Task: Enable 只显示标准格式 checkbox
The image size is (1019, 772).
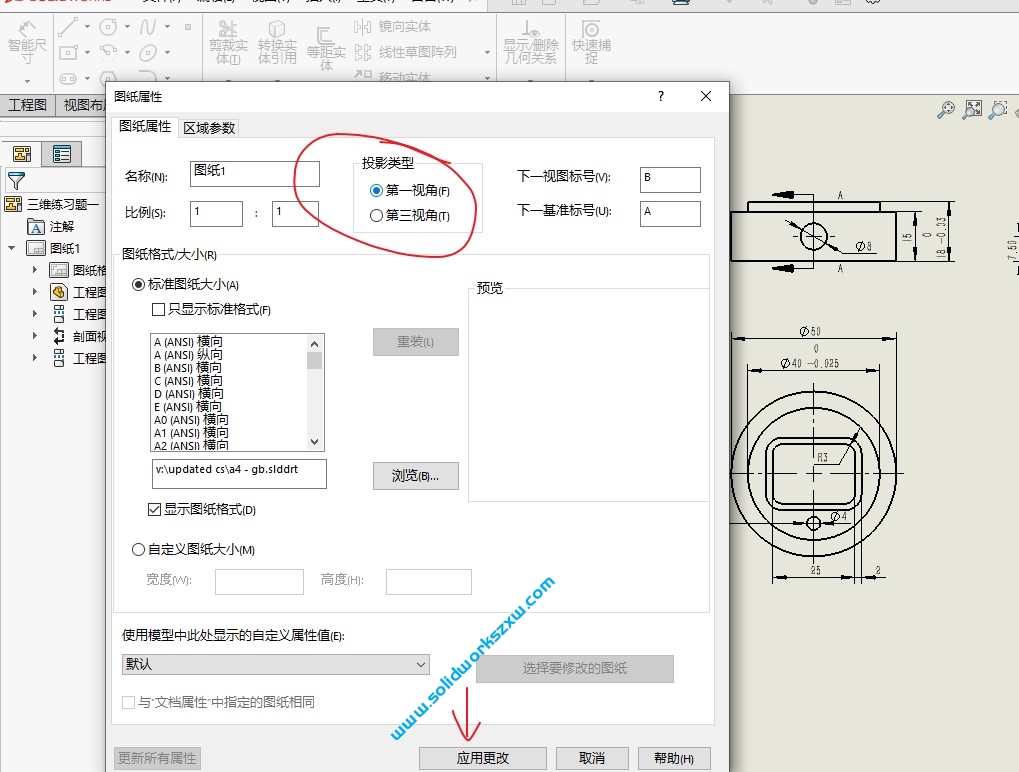Action: point(158,310)
